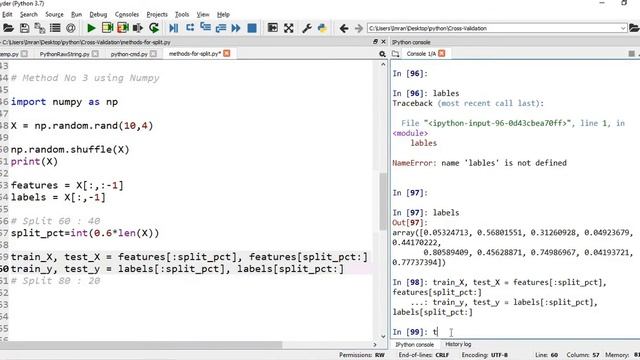
Task: Browse working directory via folder icon
Action: [634, 28]
